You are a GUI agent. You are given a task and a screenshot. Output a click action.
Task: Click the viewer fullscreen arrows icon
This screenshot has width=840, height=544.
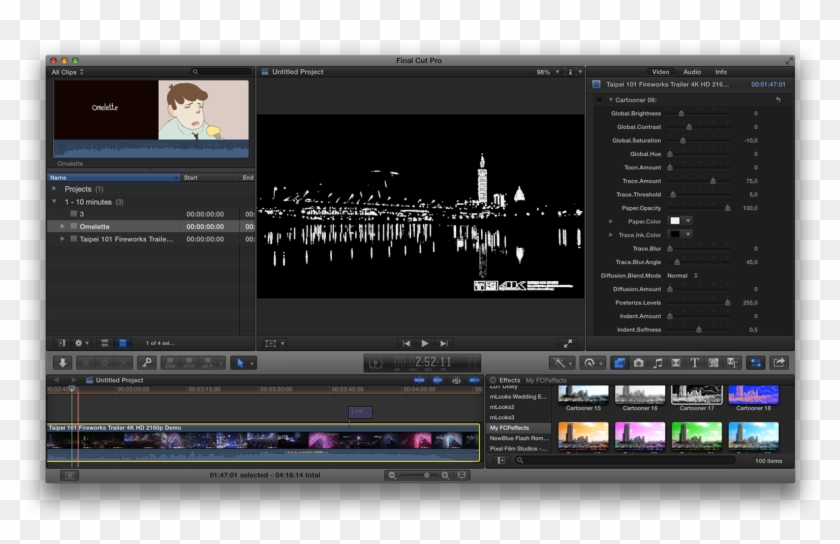567,344
